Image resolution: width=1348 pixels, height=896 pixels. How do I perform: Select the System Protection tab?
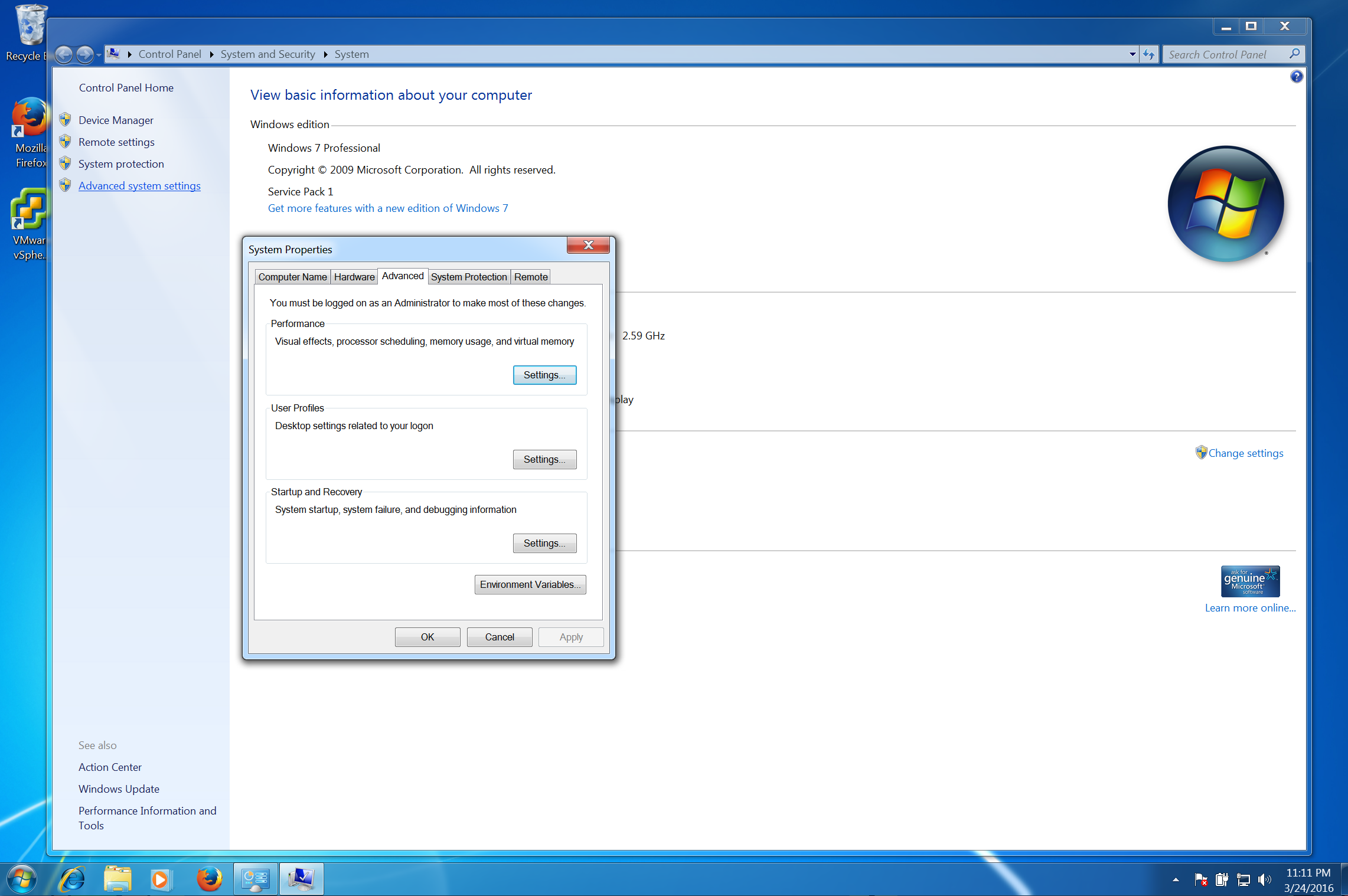pos(469,276)
